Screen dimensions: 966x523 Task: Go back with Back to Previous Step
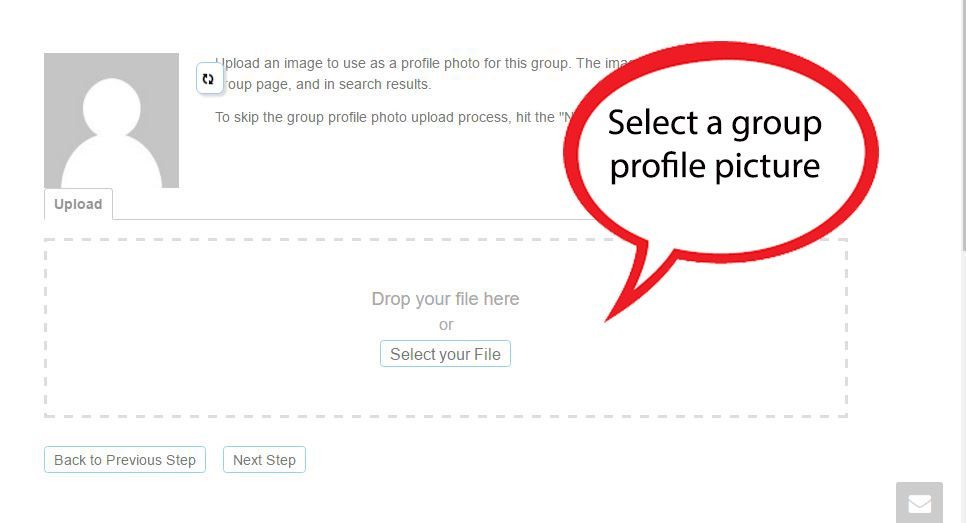click(x=125, y=460)
